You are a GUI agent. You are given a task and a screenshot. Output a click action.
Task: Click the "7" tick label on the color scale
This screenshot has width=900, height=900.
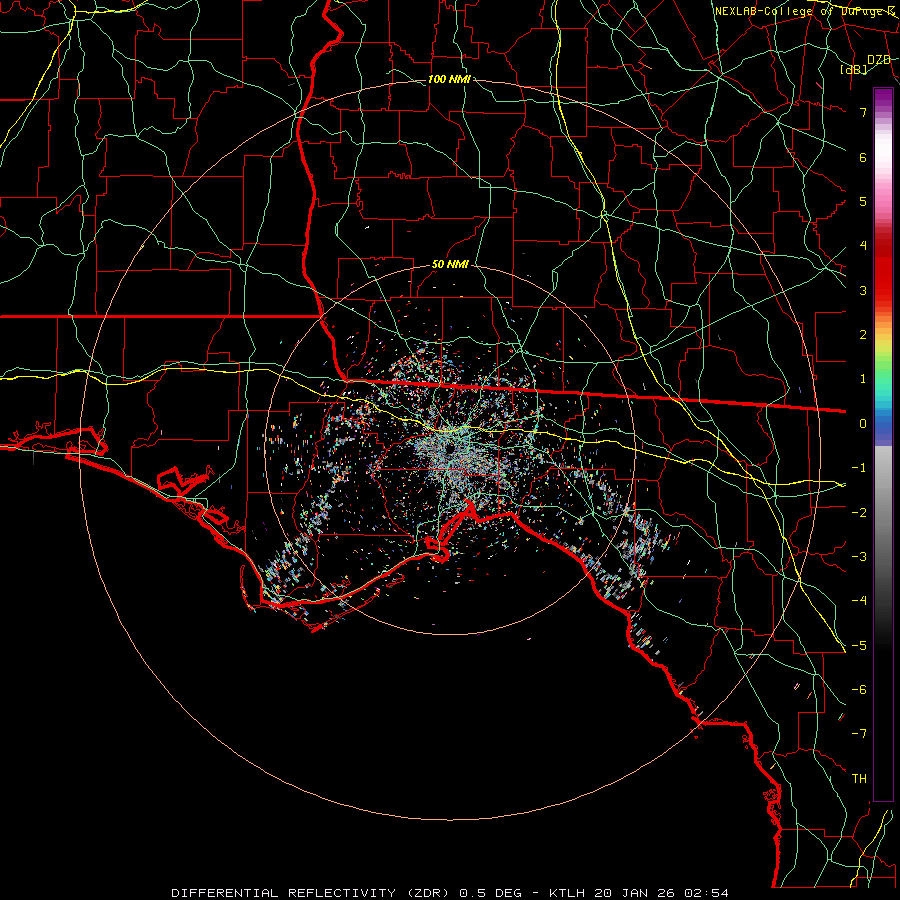click(863, 112)
